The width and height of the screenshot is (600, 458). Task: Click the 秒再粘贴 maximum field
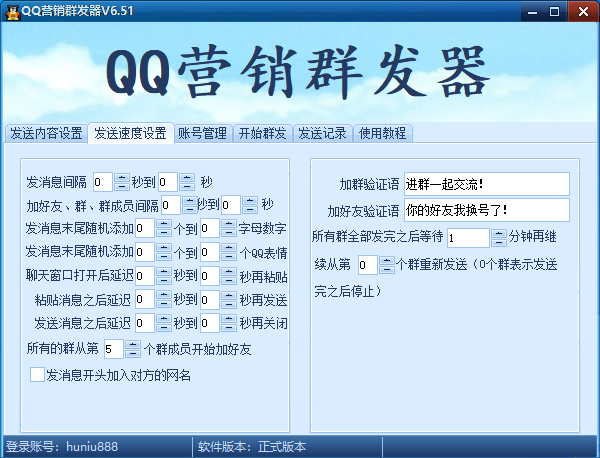pos(210,276)
